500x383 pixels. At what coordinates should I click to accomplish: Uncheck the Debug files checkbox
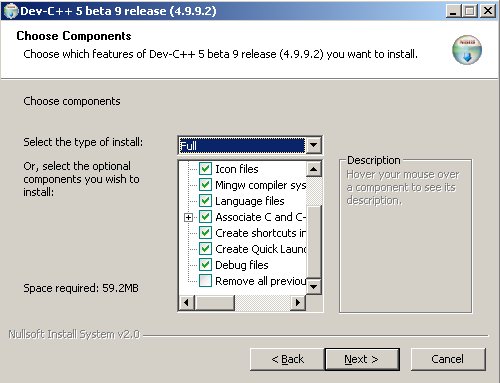tap(205, 265)
